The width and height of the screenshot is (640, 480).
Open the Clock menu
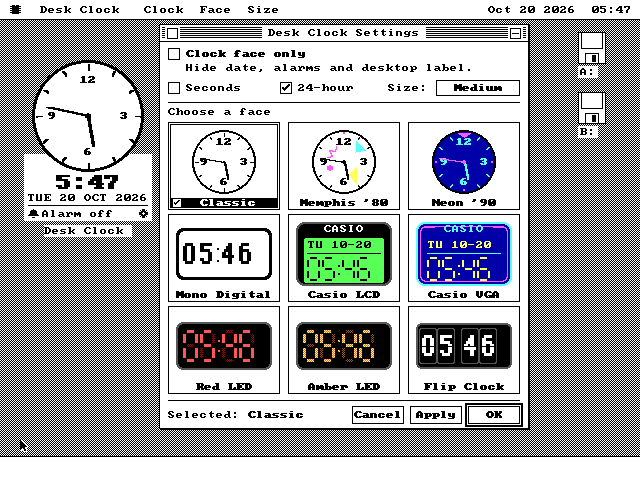163,9
